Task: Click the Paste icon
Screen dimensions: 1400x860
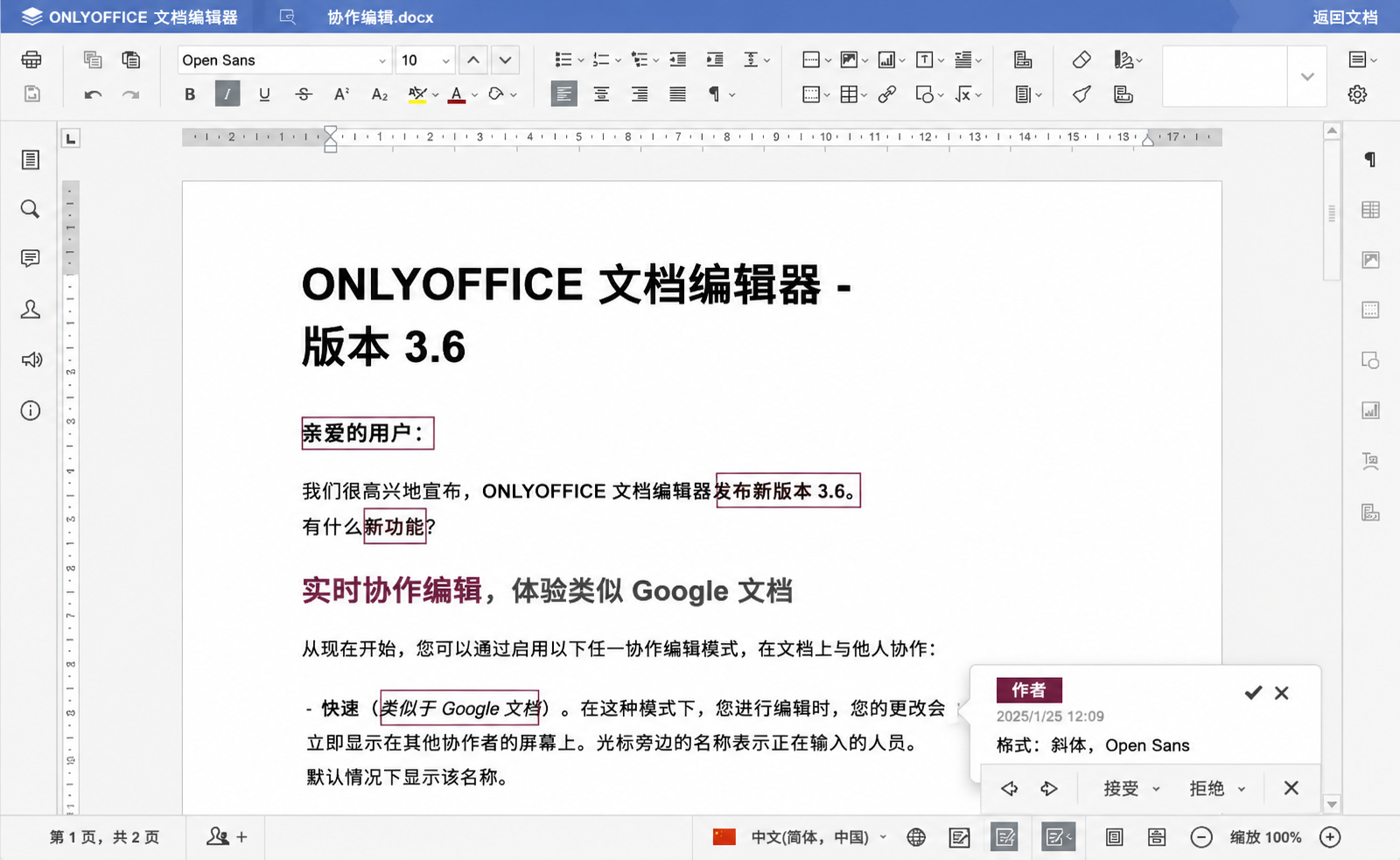Action: pyautogui.click(x=131, y=59)
